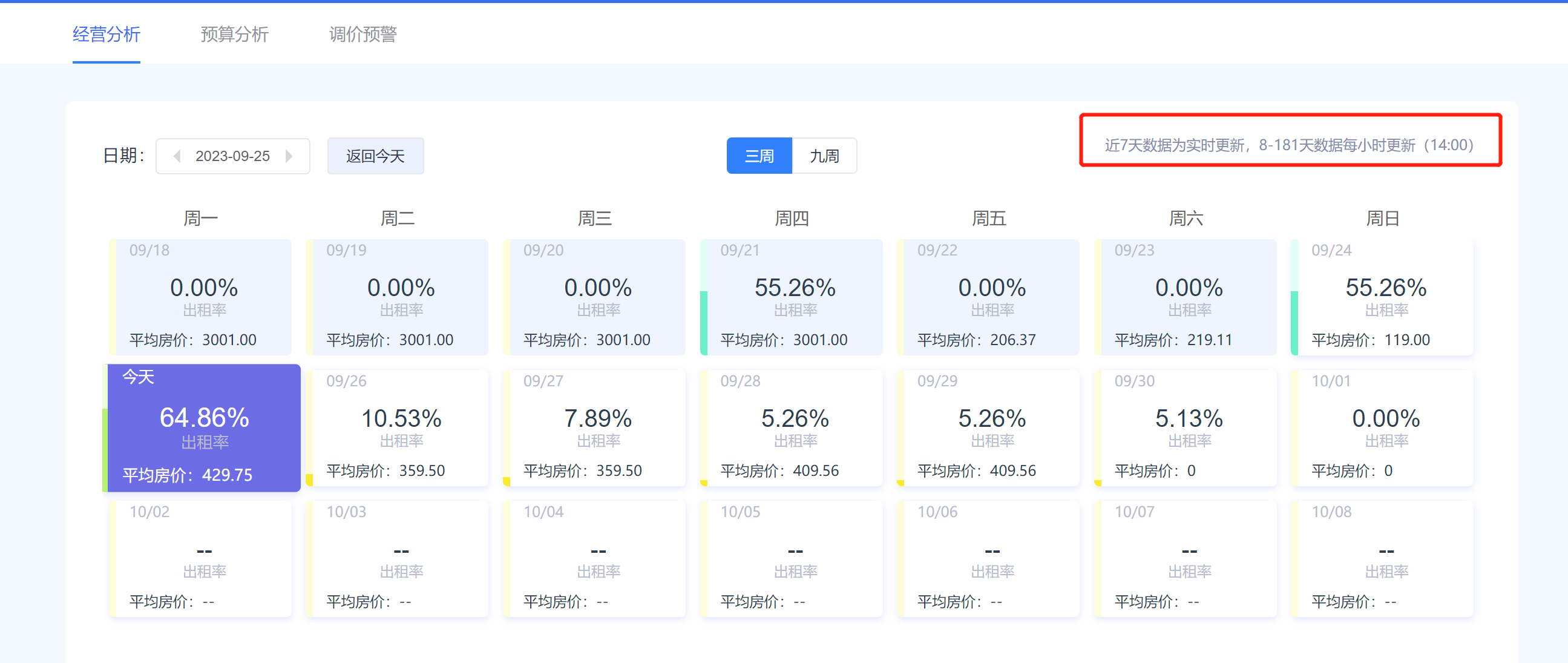Select the 三周 view toggle

(759, 156)
